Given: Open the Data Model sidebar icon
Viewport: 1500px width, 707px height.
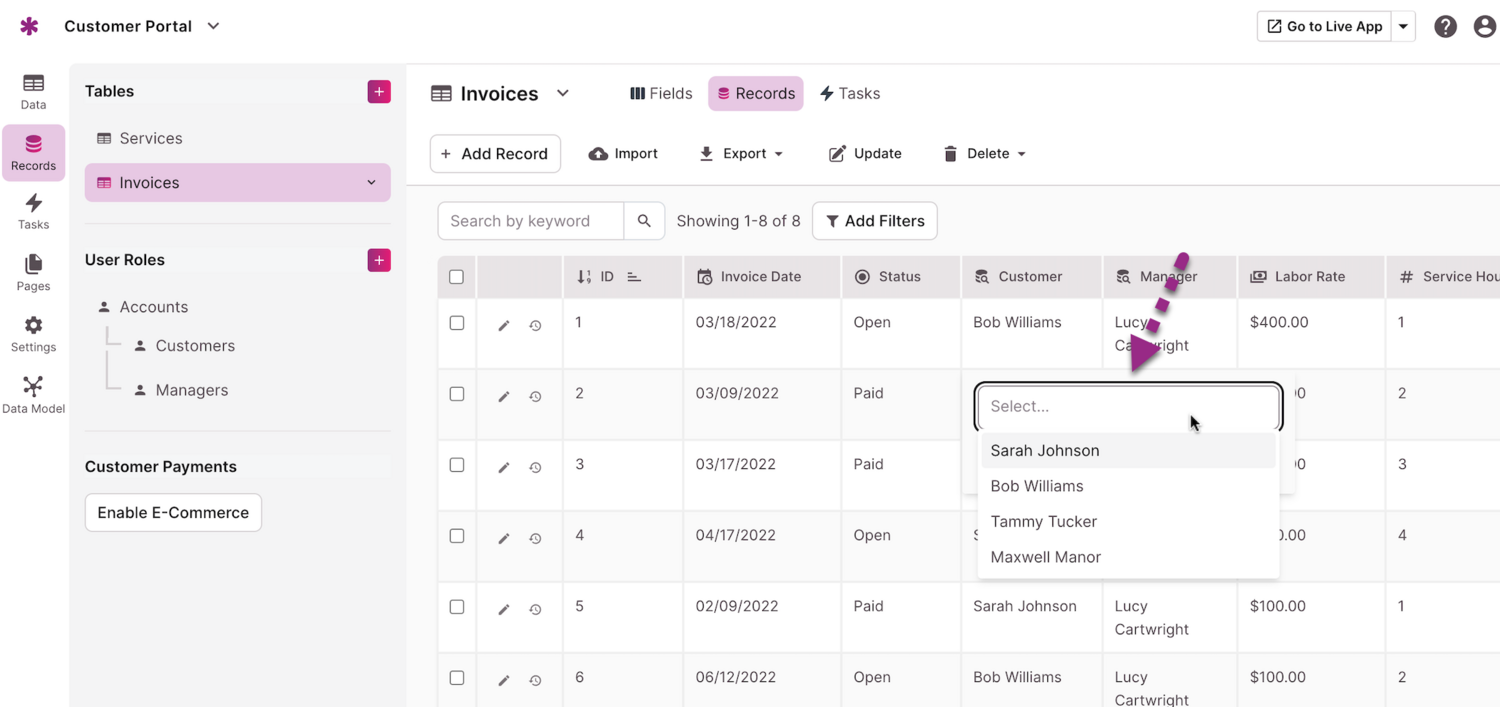Looking at the screenshot, I should pos(33,394).
